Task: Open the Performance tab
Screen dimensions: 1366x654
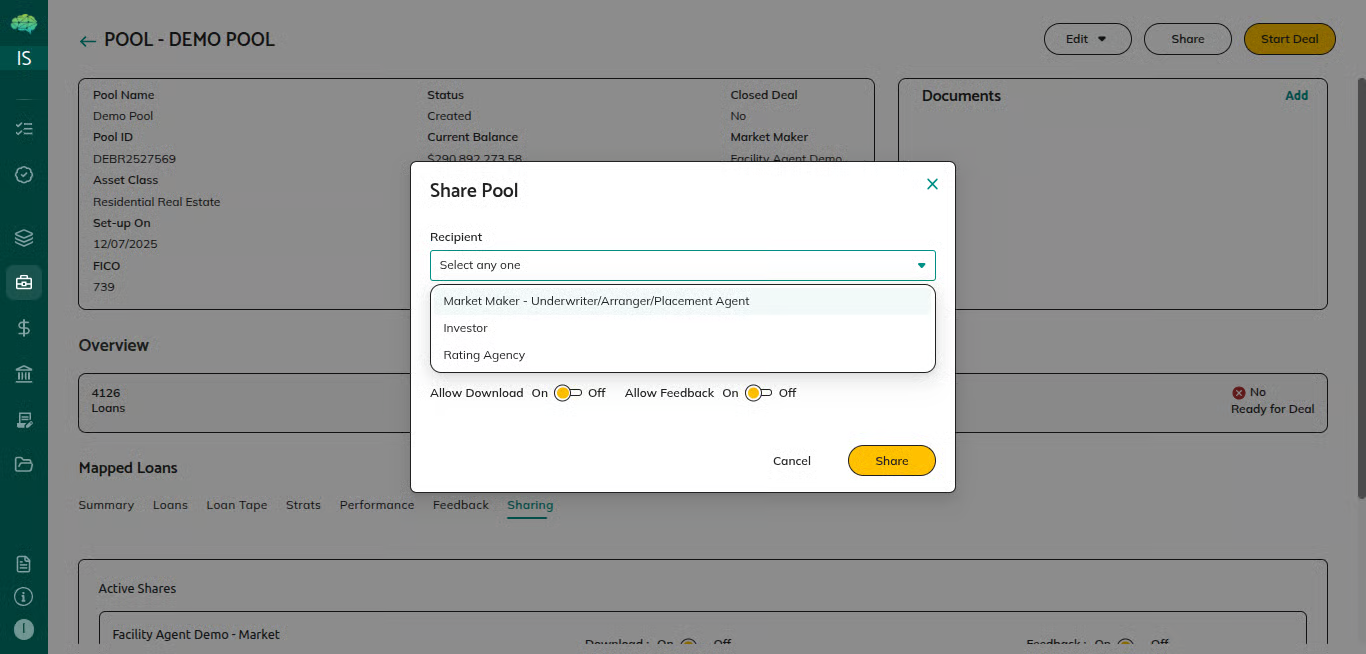Action: tap(377, 505)
